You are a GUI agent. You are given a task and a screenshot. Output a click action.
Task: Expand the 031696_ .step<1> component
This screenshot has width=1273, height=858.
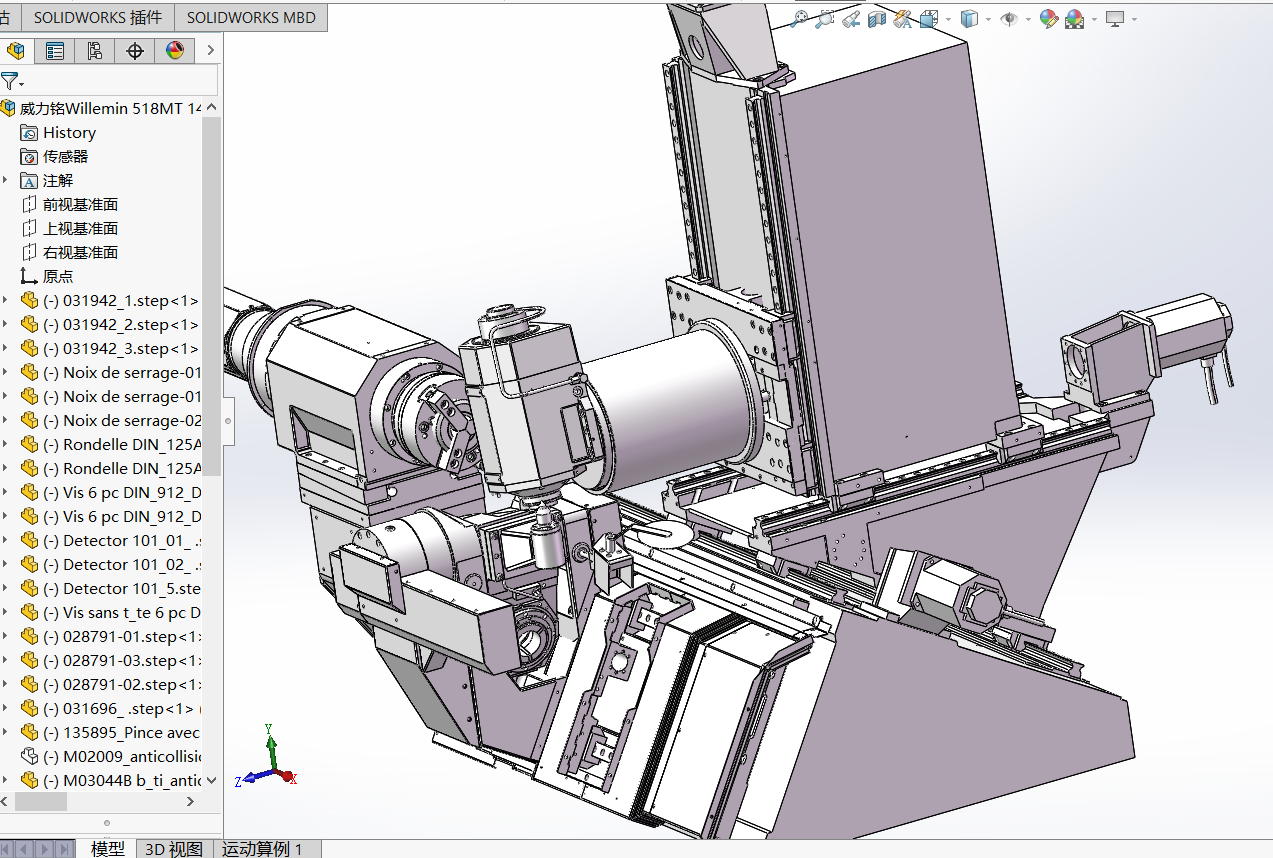[6, 708]
